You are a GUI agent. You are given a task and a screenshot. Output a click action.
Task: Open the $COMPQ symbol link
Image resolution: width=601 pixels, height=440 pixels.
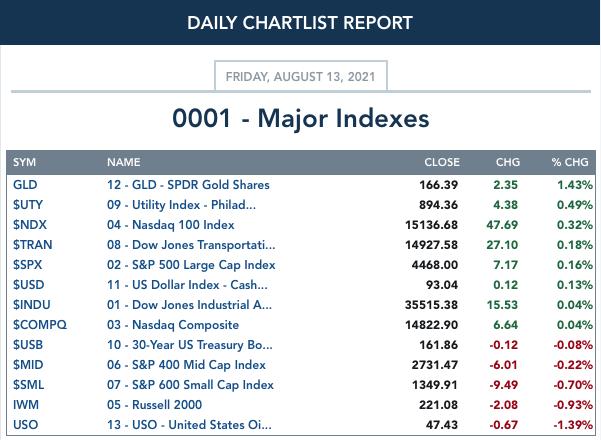pos(40,325)
